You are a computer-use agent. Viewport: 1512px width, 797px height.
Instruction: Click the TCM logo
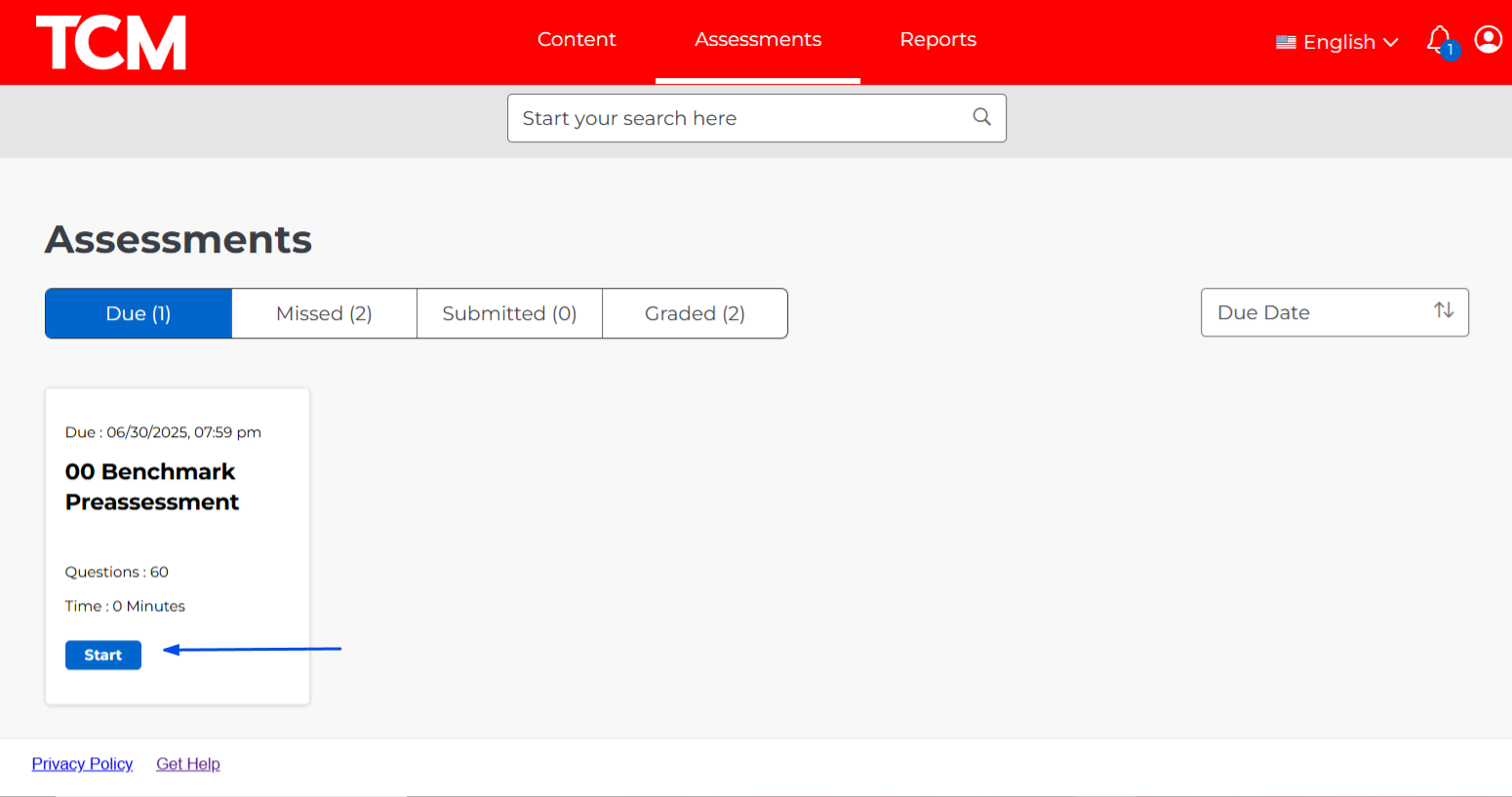point(111,43)
